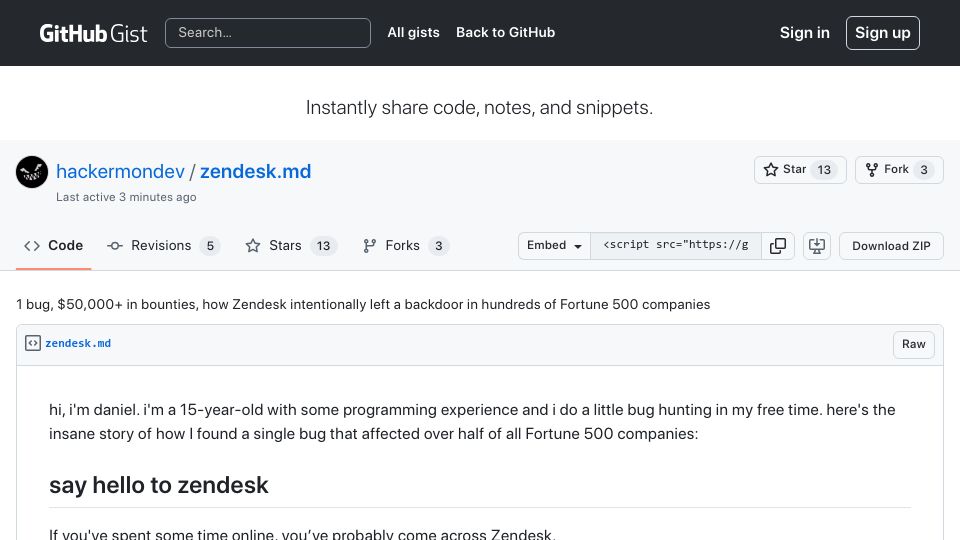The height and width of the screenshot is (540, 960).
Task: Go to Back to GitHub
Action: [x=505, y=32]
